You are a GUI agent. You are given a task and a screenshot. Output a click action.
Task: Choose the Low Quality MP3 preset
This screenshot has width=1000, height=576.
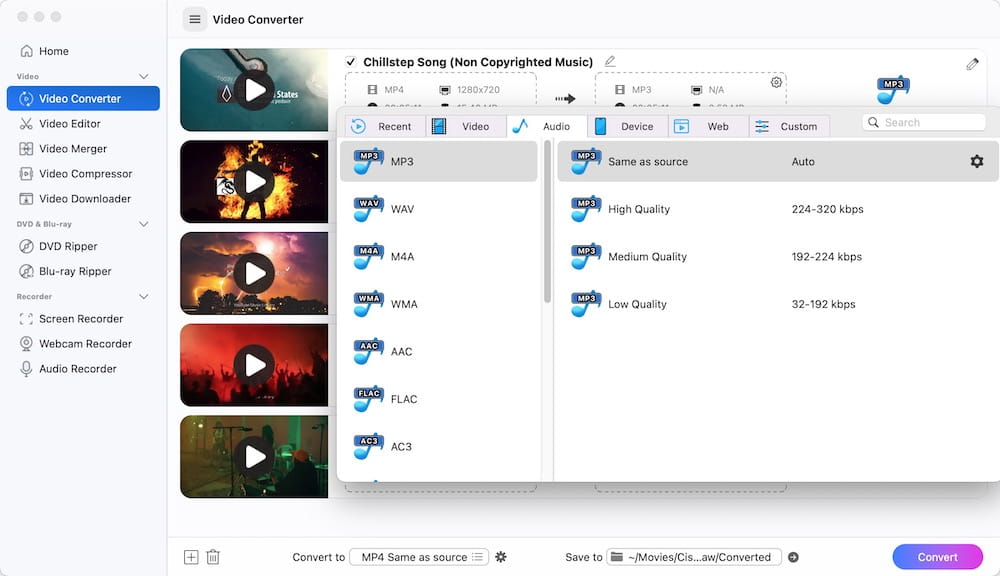(777, 304)
